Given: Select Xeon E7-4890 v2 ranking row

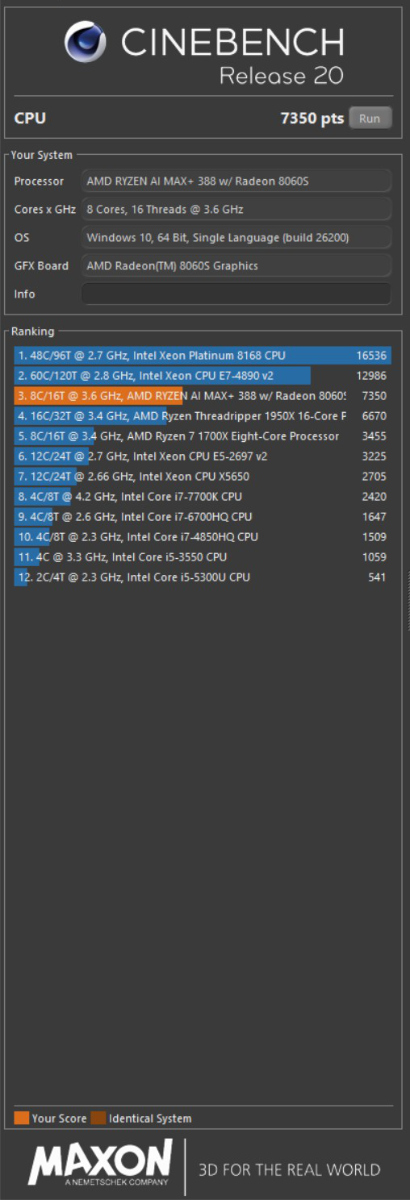Looking at the screenshot, I should point(202,376).
